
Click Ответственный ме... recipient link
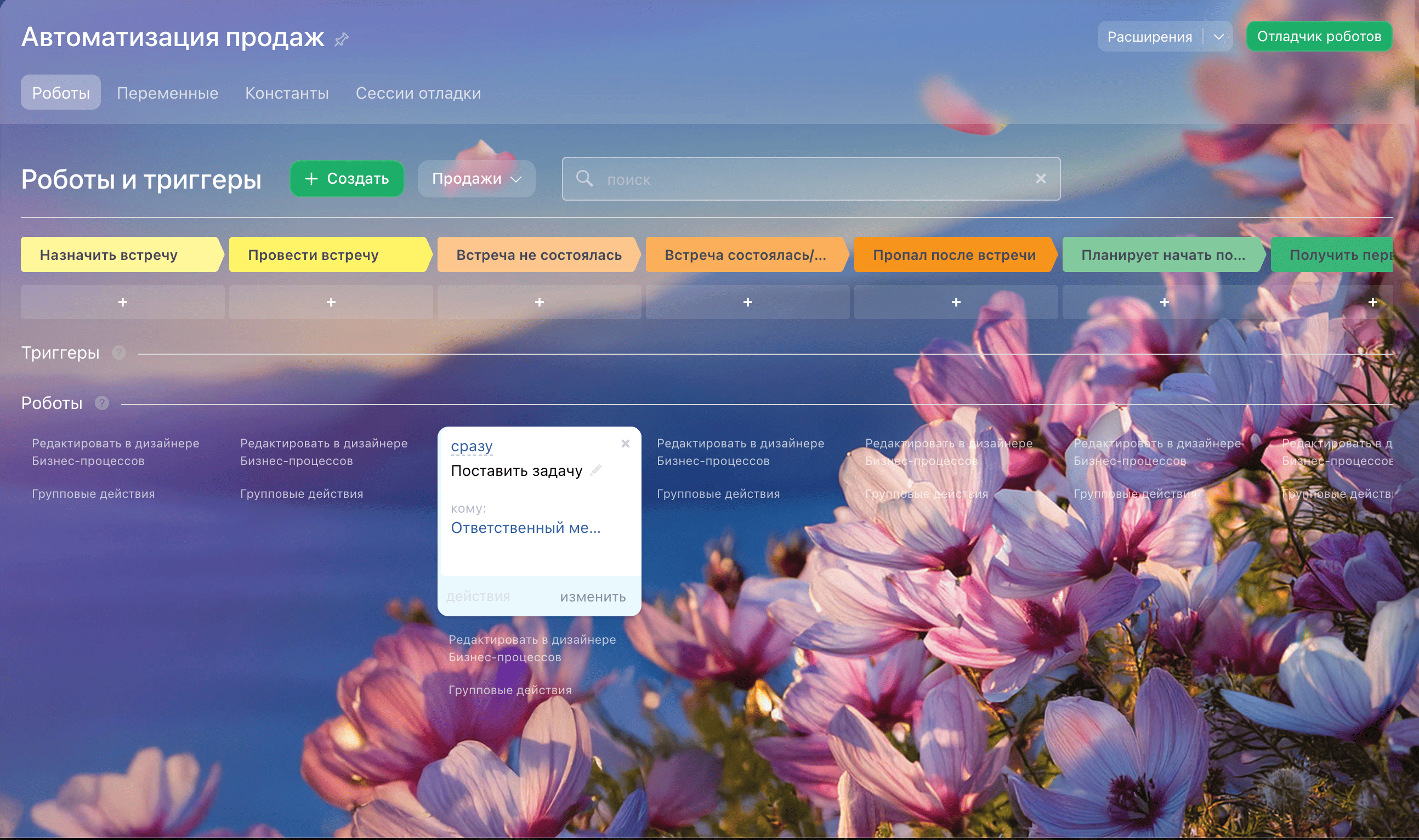(x=525, y=528)
